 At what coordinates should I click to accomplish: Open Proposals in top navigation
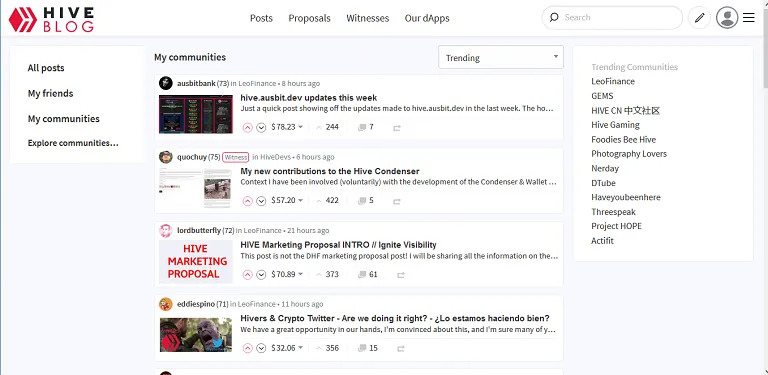click(309, 18)
